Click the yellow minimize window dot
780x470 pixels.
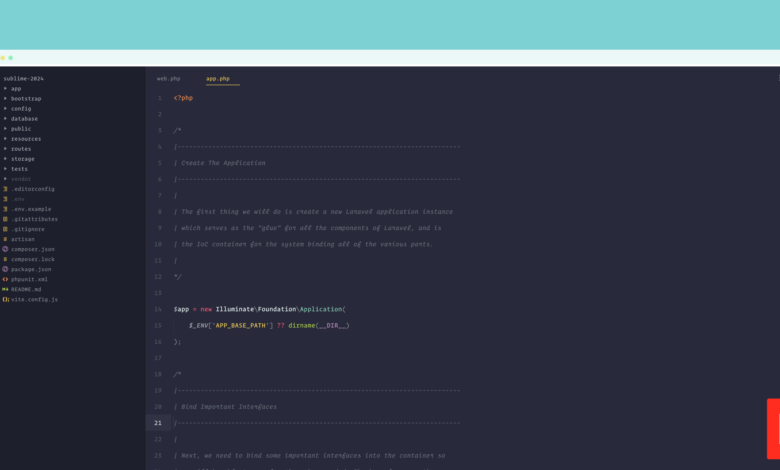pos(2,58)
